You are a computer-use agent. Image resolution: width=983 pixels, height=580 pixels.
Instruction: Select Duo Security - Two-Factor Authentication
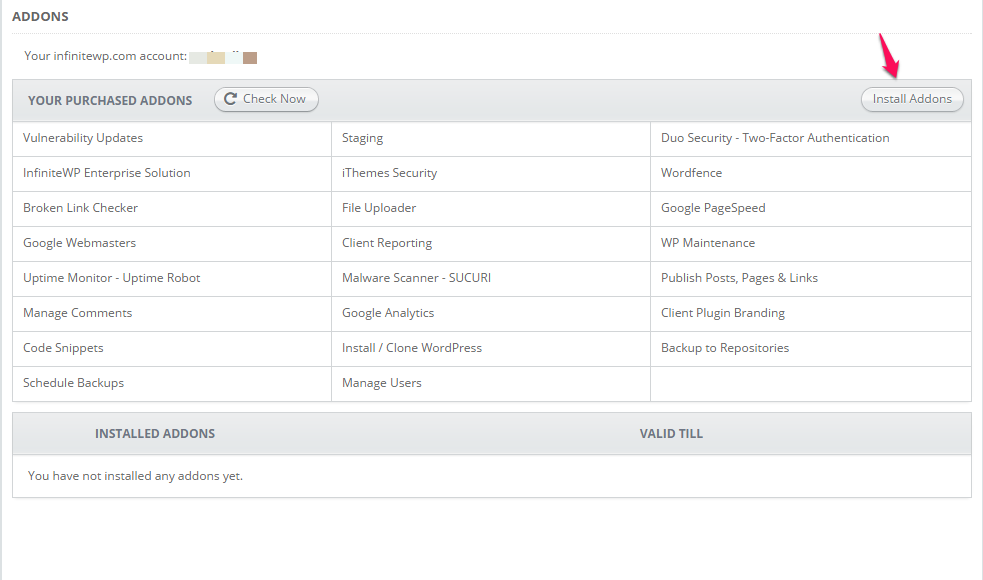point(775,138)
